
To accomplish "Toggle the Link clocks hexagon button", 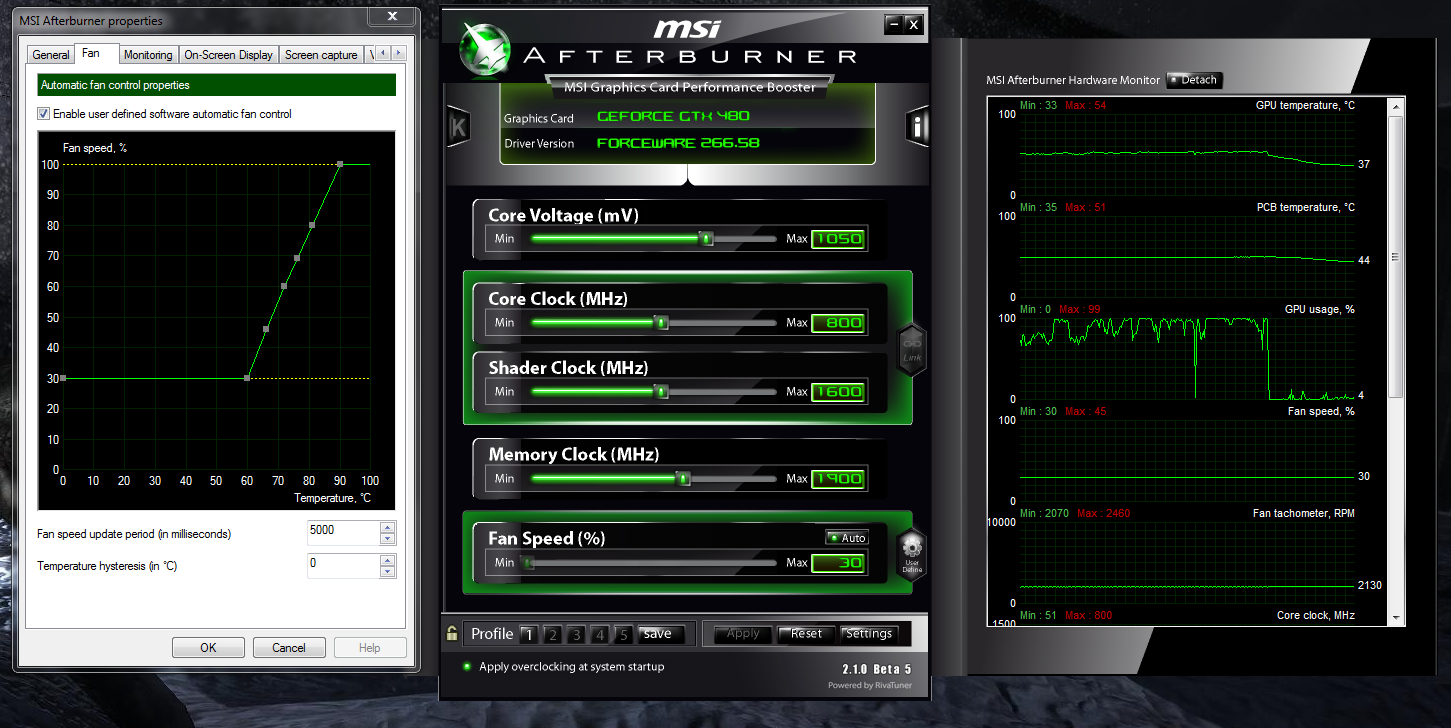I will [911, 351].
